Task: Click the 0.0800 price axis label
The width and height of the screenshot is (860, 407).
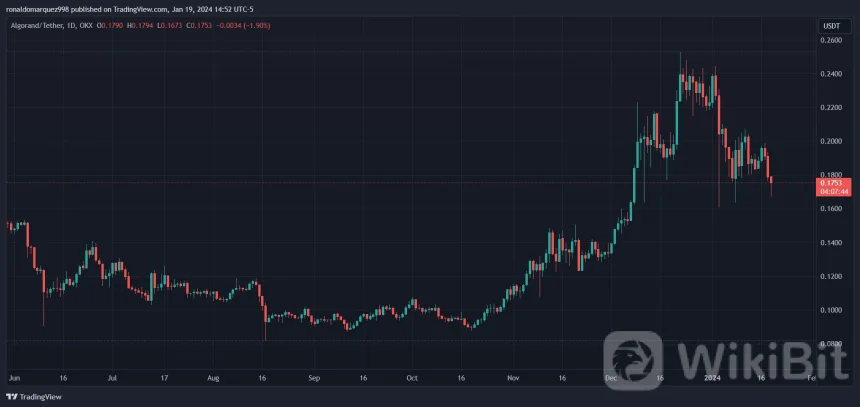Action: click(831, 344)
